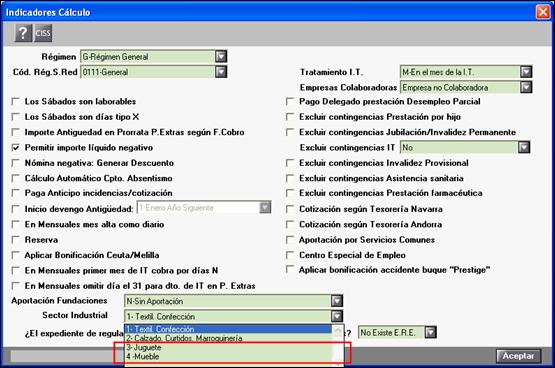Collapse the Sector Industrial dropdown arrow

(337, 316)
